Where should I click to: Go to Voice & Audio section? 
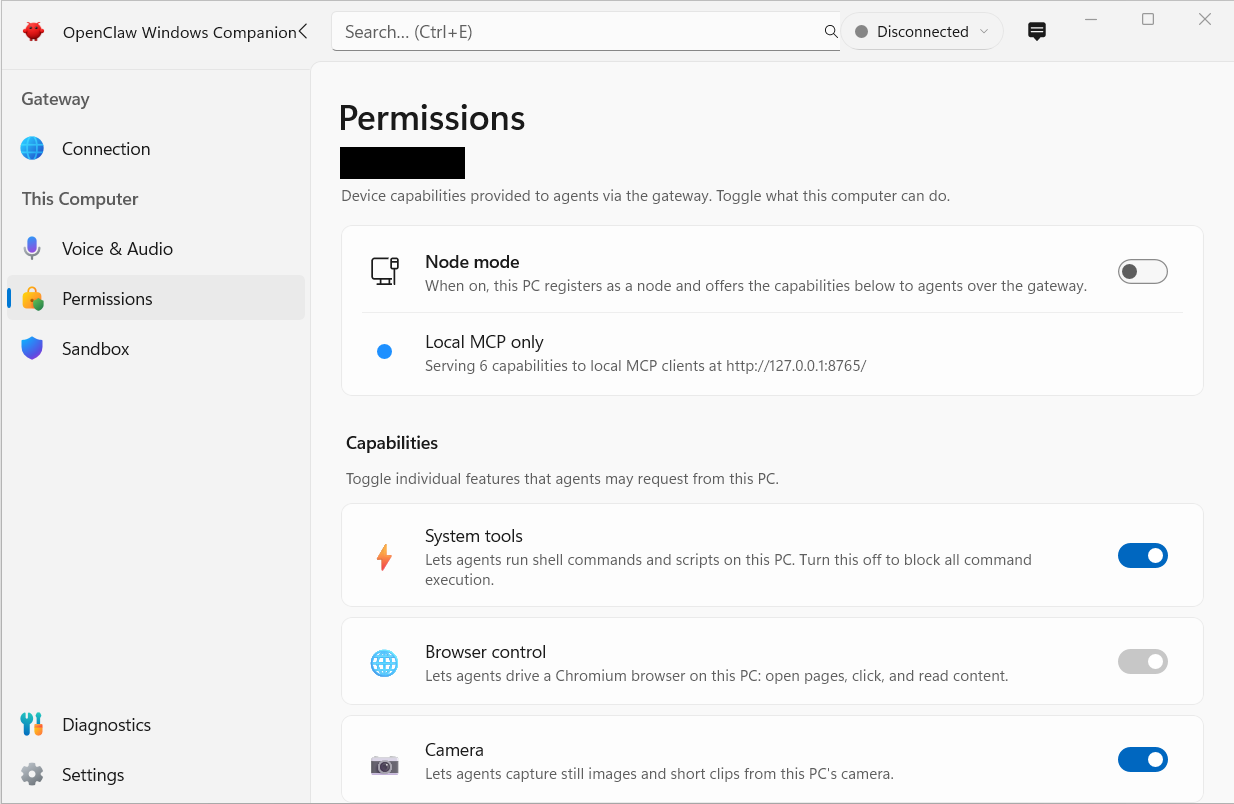[x=155, y=248]
